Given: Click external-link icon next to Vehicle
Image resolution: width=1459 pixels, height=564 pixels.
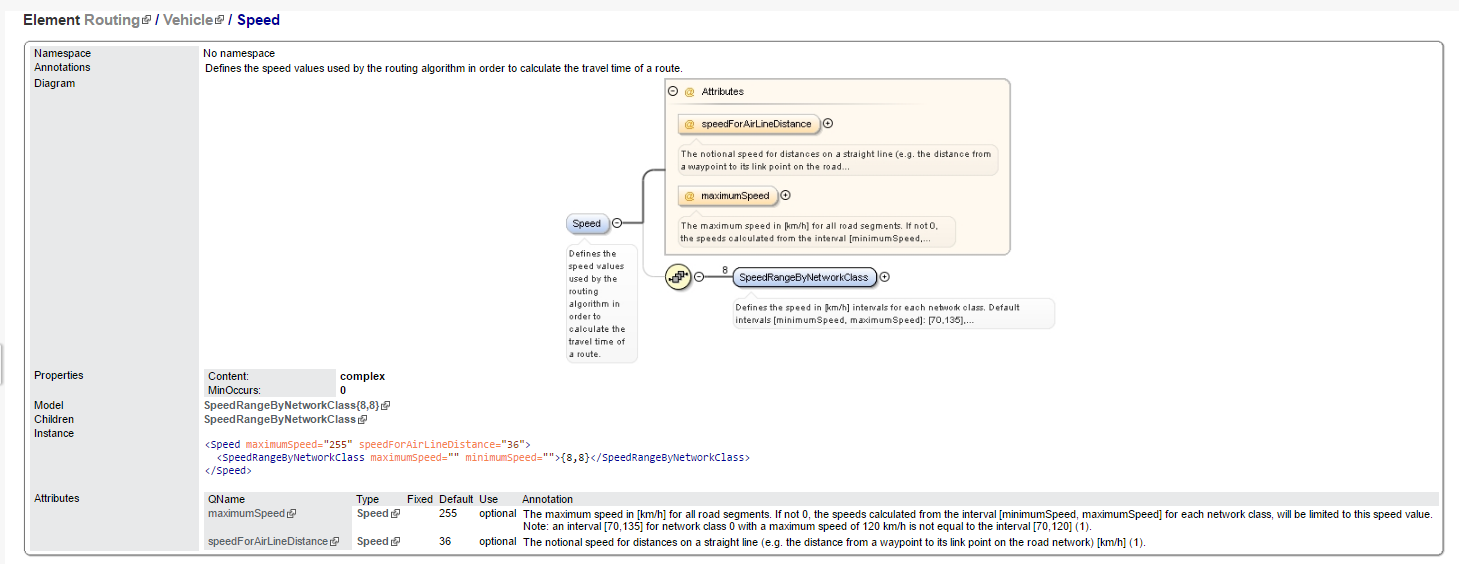Looking at the screenshot, I should click(220, 21).
